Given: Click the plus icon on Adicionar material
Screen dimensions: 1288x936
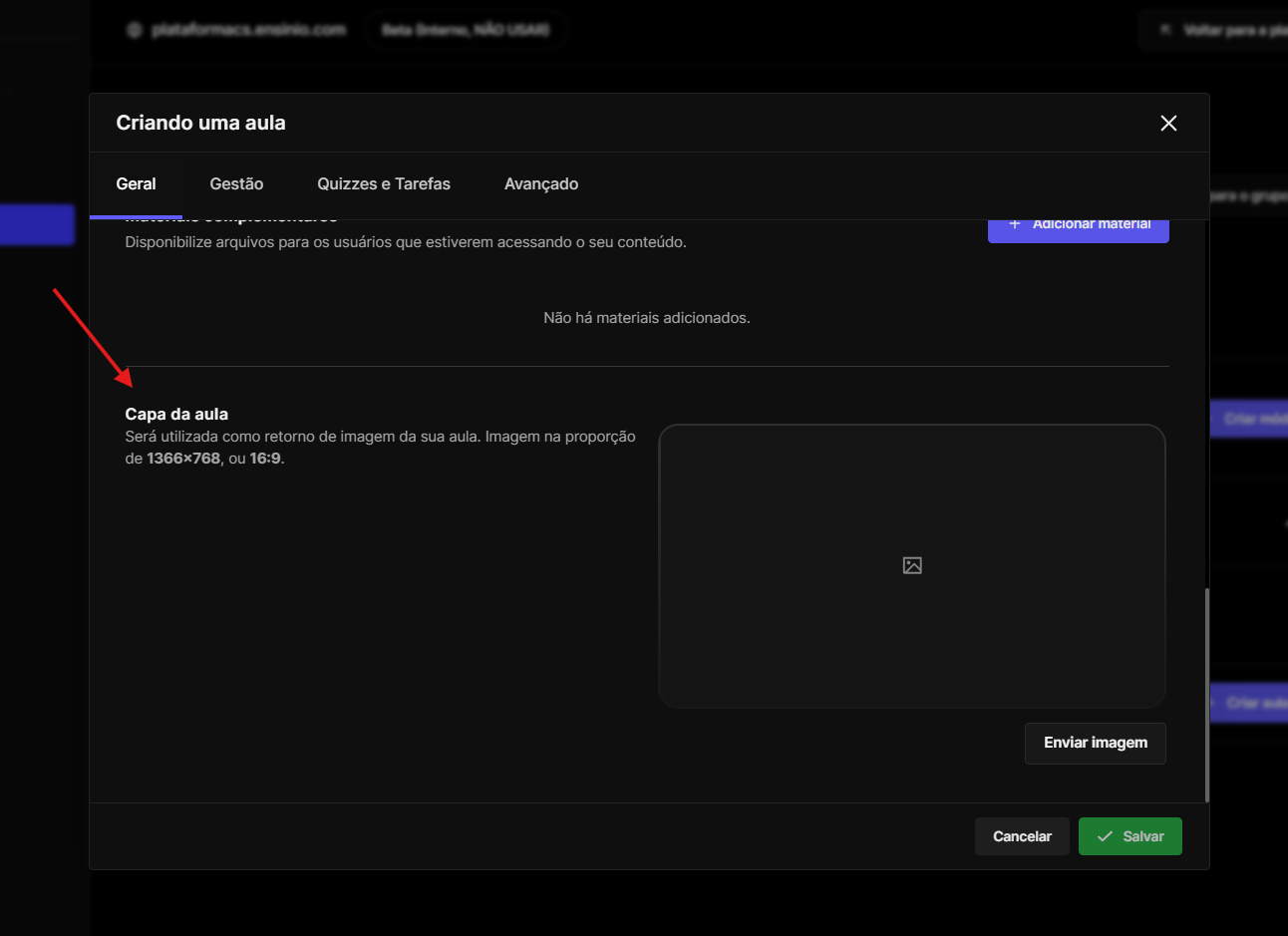Looking at the screenshot, I should 1015,224.
